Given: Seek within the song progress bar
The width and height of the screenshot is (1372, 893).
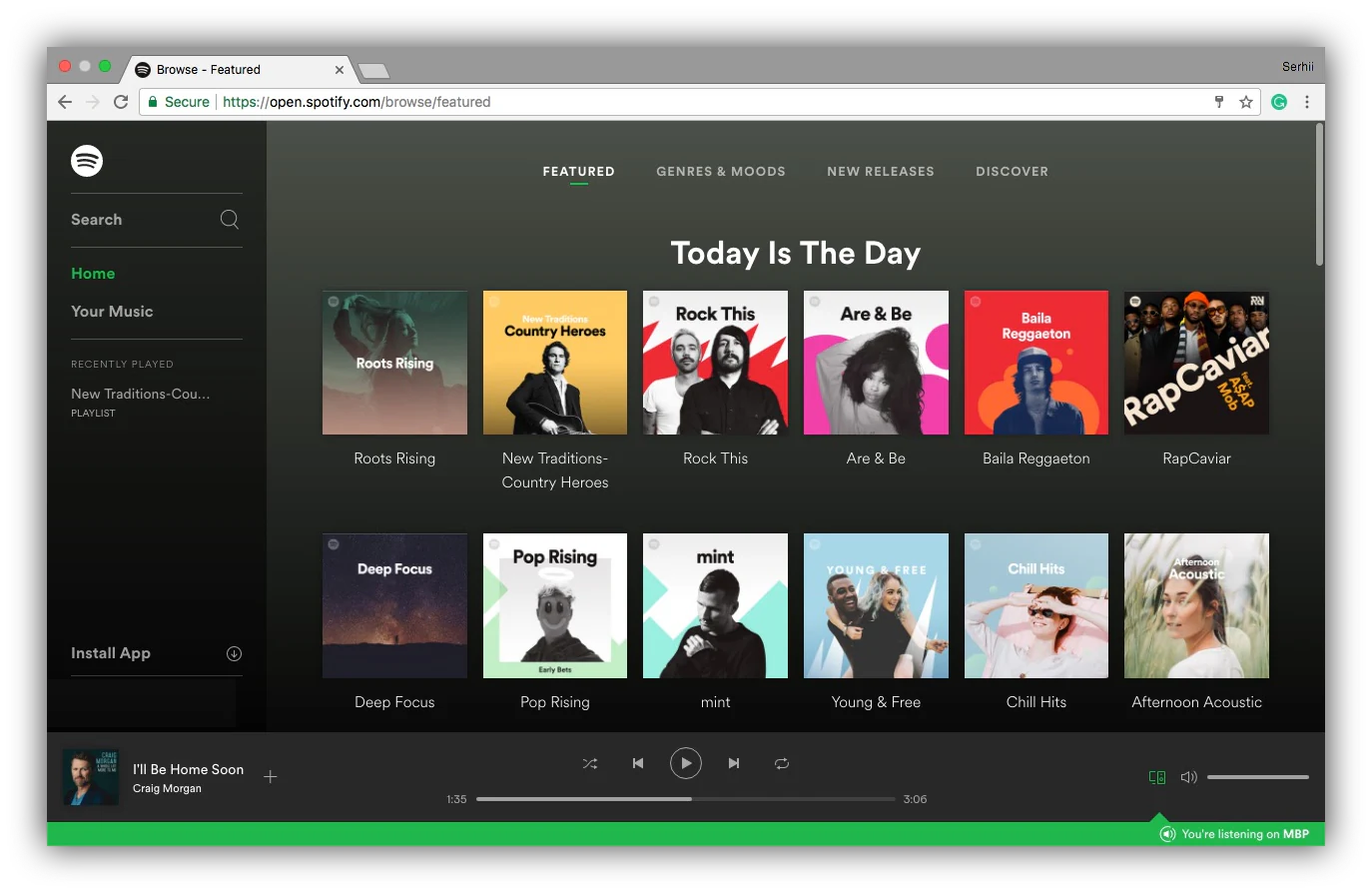Looking at the screenshot, I should (686, 799).
